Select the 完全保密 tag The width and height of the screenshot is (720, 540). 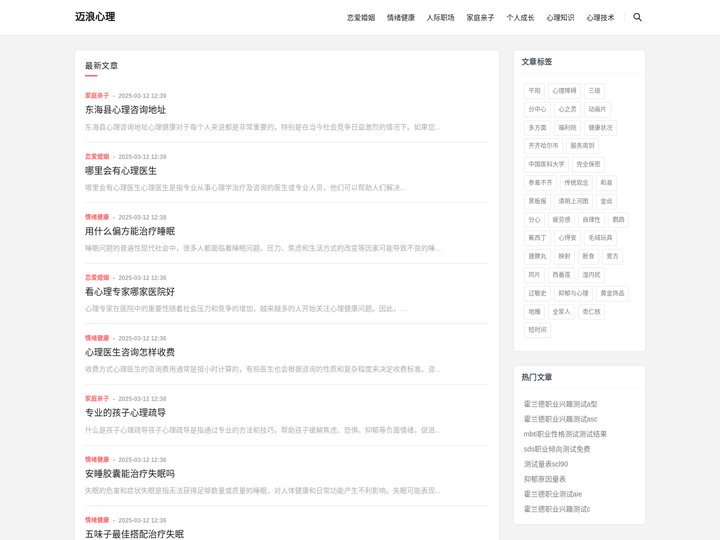pos(588,164)
